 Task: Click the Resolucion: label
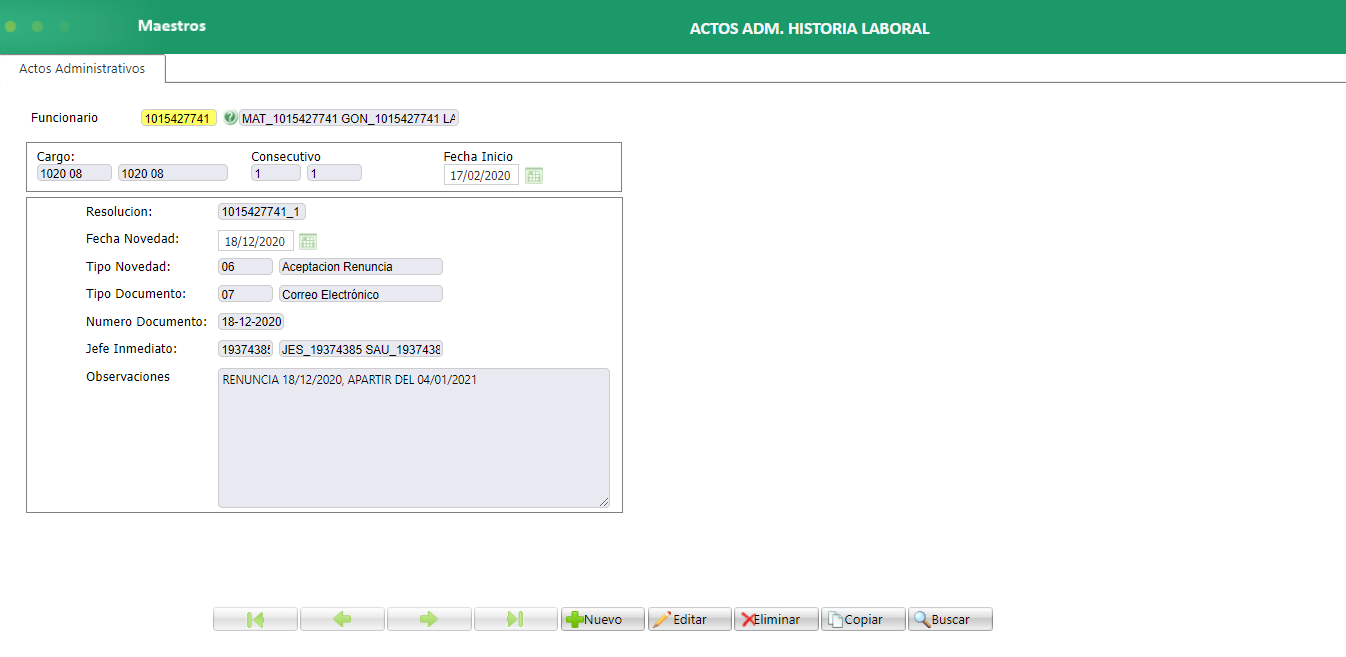pos(119,212)
